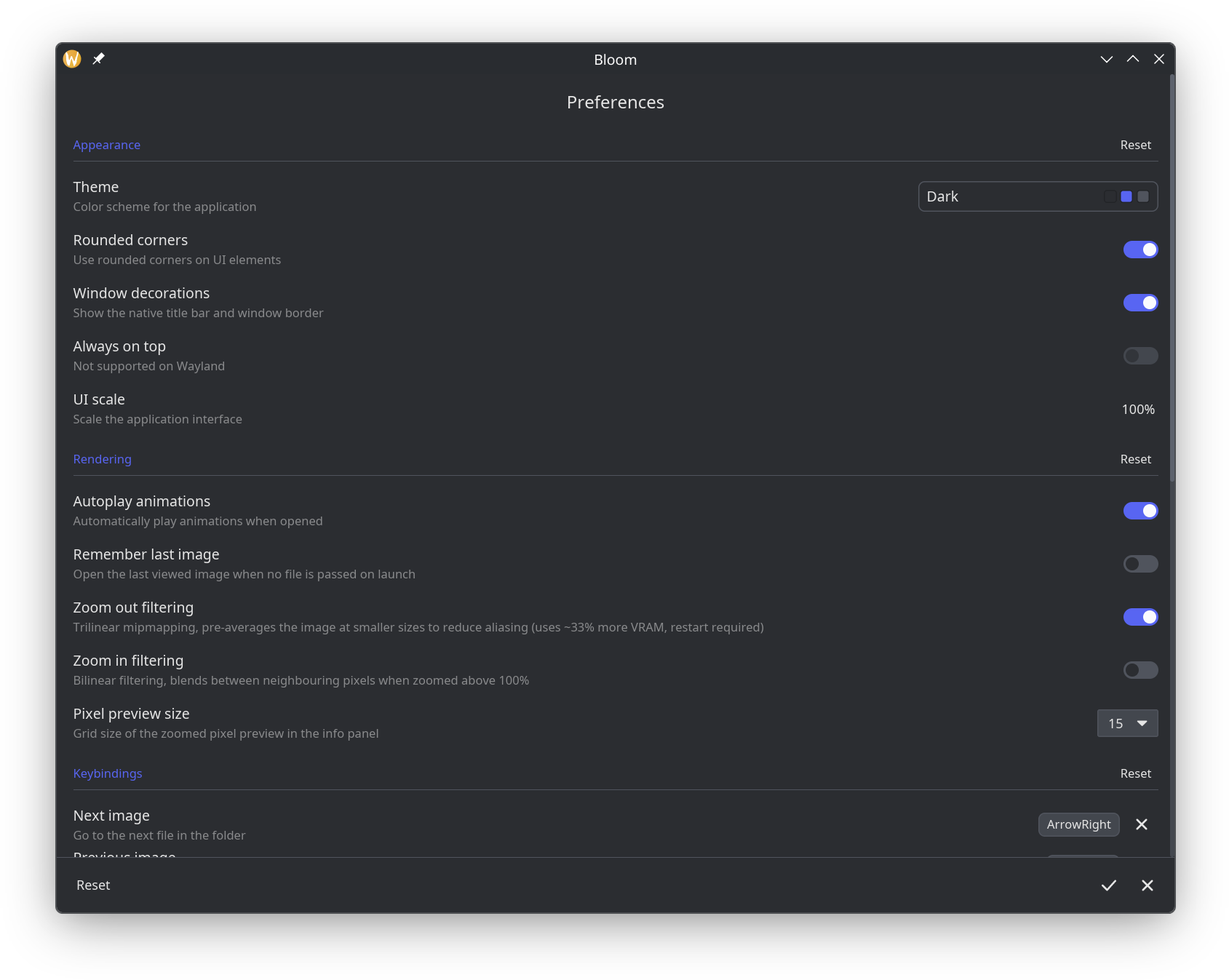Click the bottom-left Reset all button

(93, 885)
